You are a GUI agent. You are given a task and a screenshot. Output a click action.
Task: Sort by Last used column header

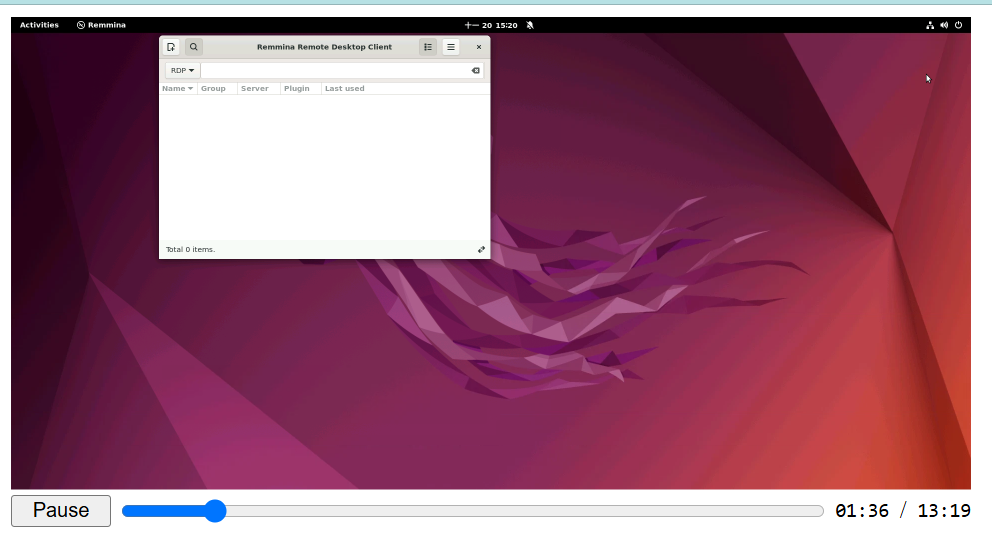tap(405, 89)
